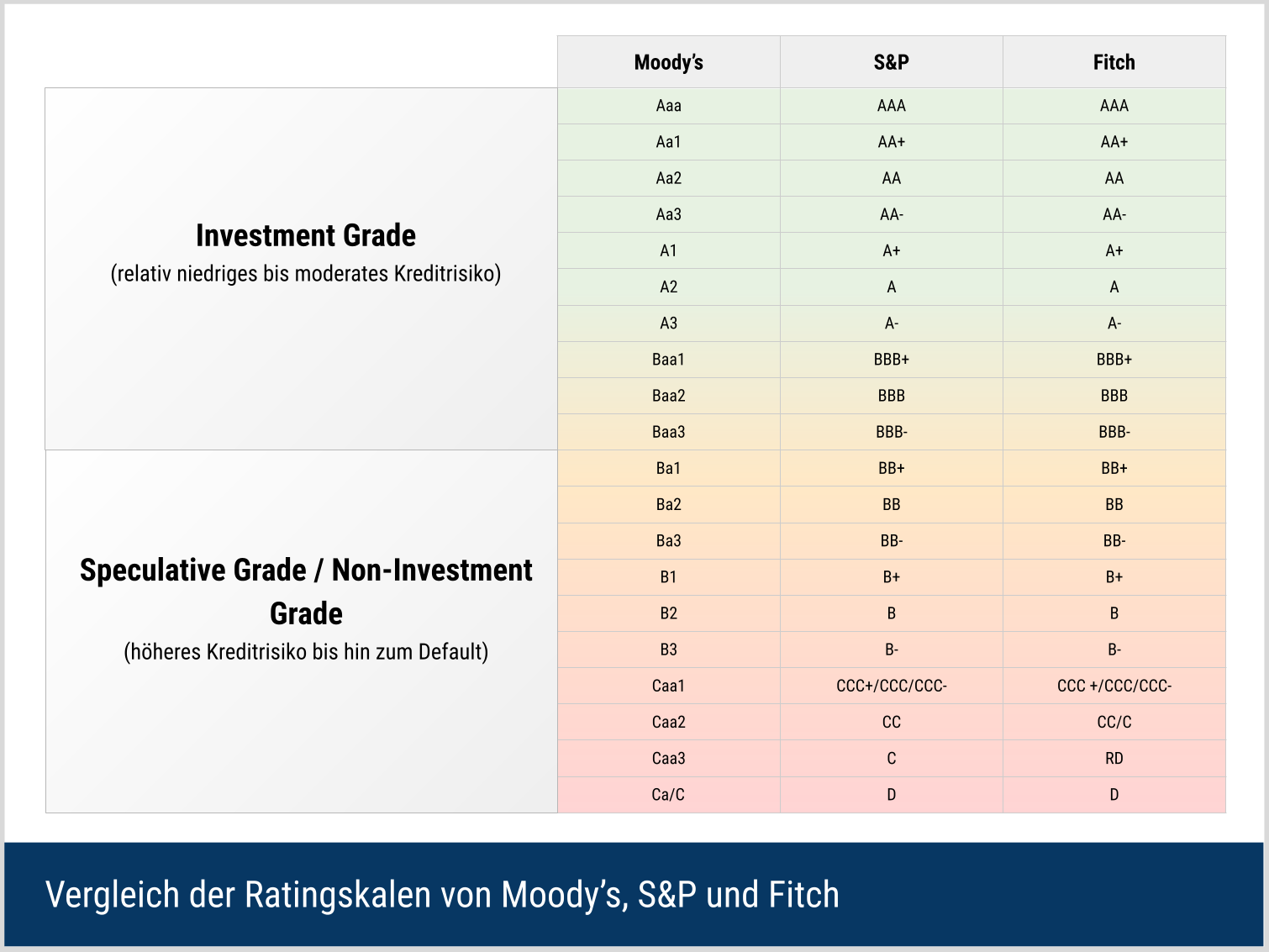Select the B3 cell in Moody's column

point(669,650)
